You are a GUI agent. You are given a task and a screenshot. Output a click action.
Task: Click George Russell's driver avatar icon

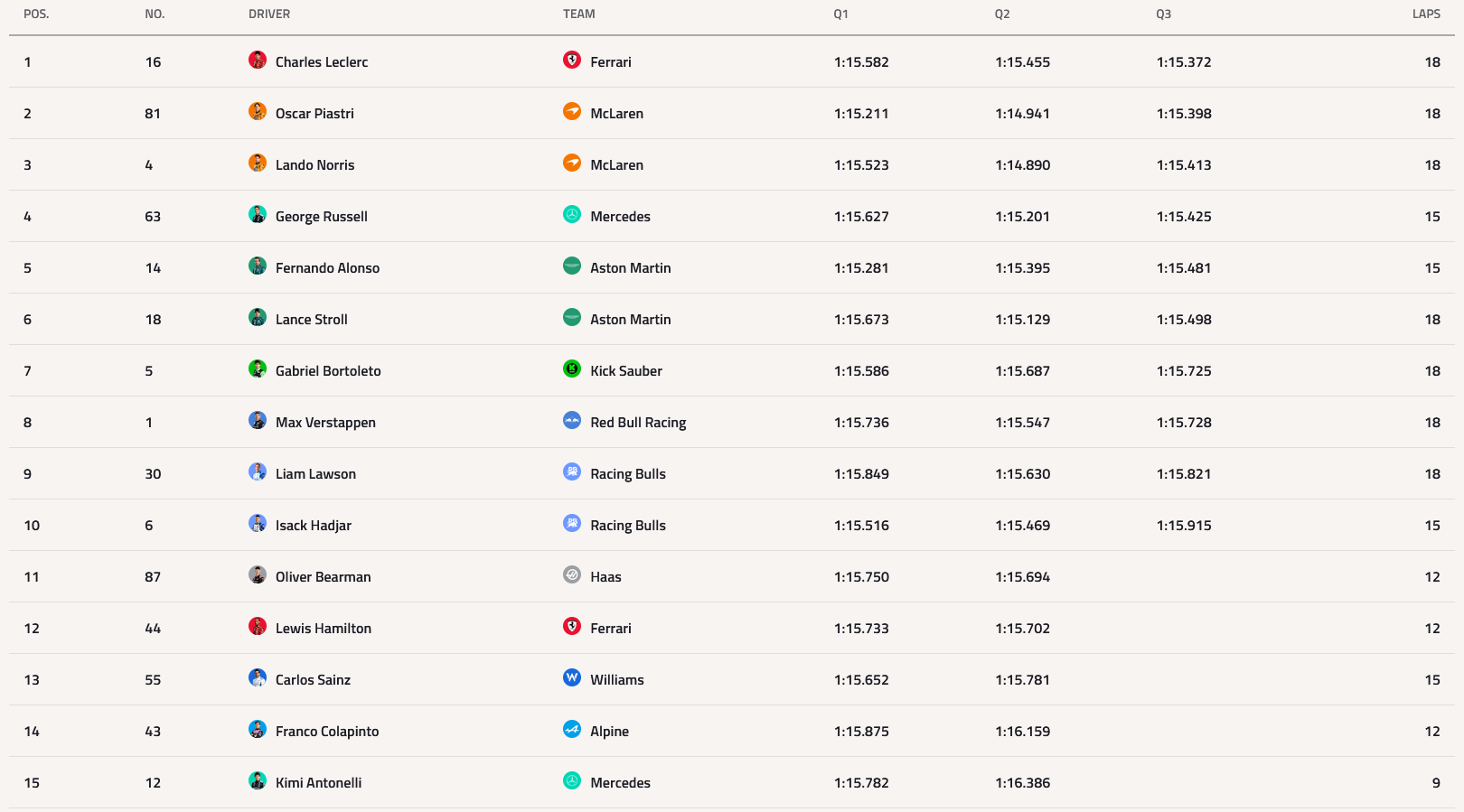point(258,214)
